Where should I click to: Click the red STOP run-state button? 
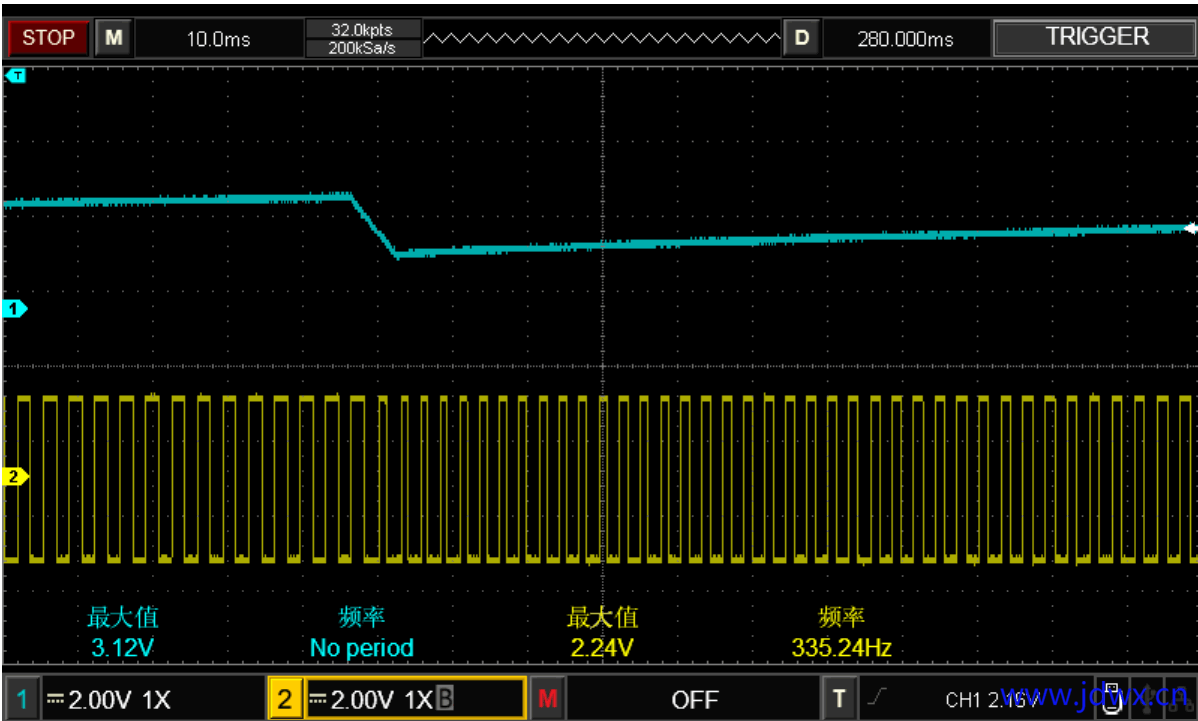click(x=47, y=37)
